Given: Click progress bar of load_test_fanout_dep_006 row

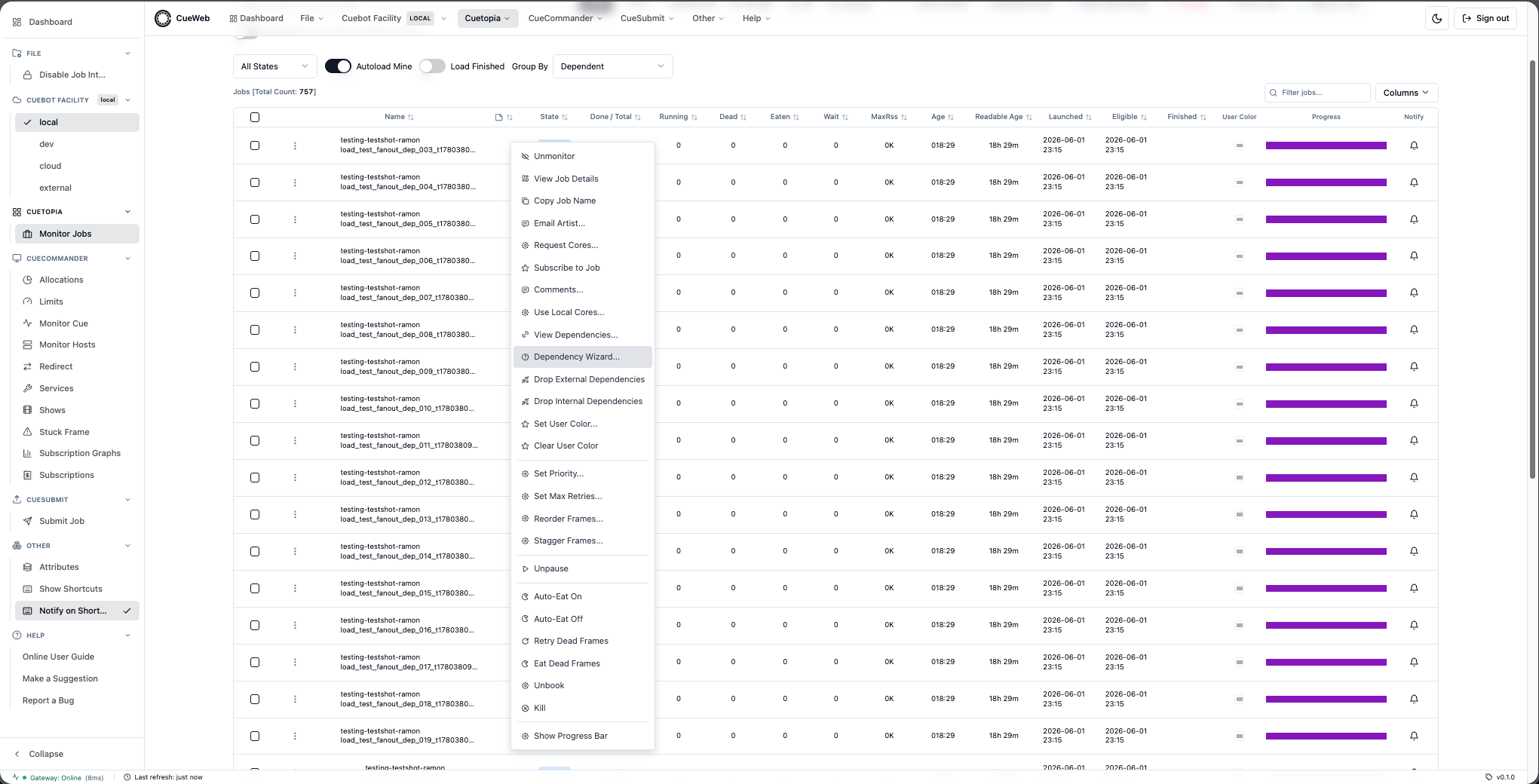Looking at the screenshot, I should [1326, 256].
